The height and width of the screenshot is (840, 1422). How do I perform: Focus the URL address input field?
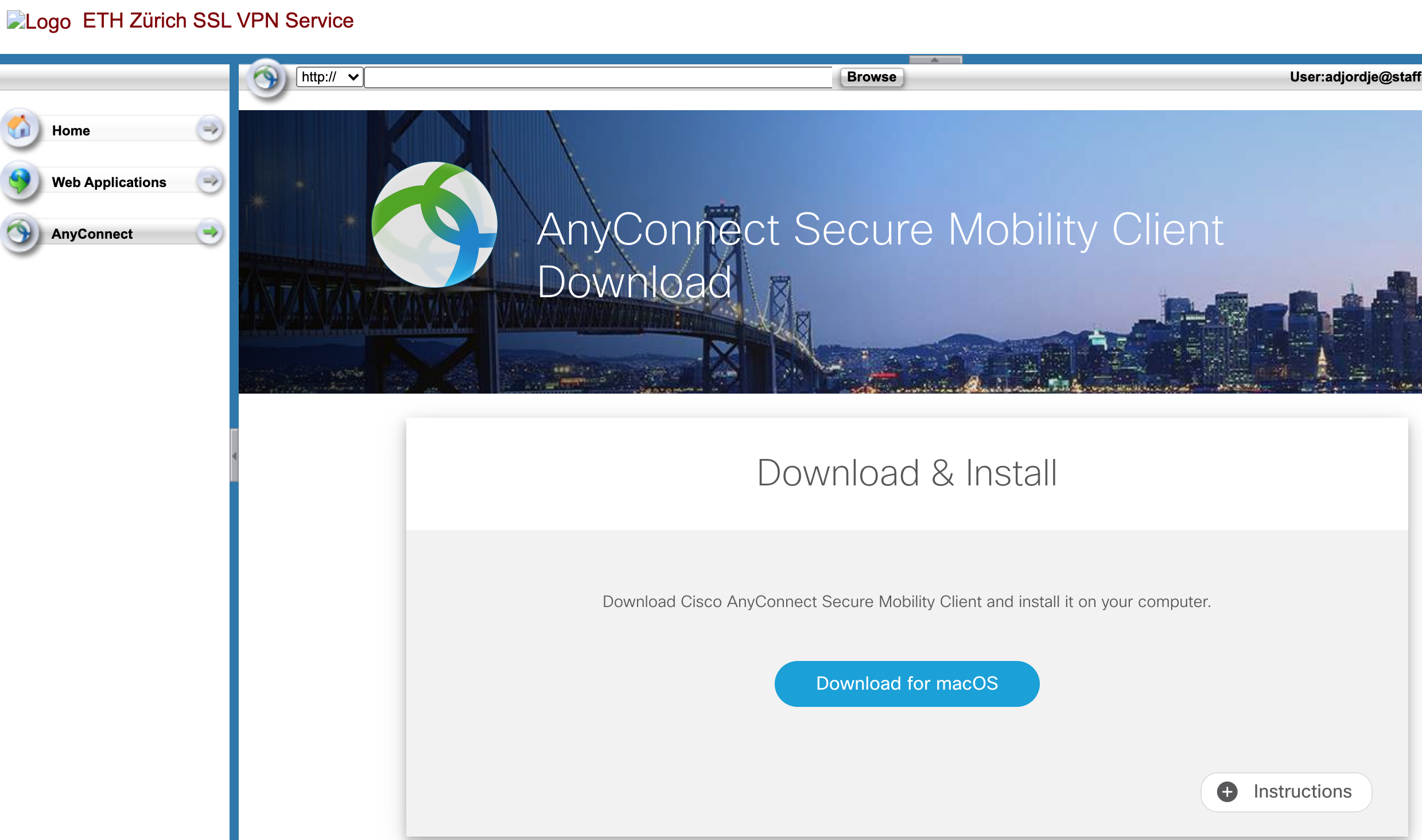coord(599,77)
